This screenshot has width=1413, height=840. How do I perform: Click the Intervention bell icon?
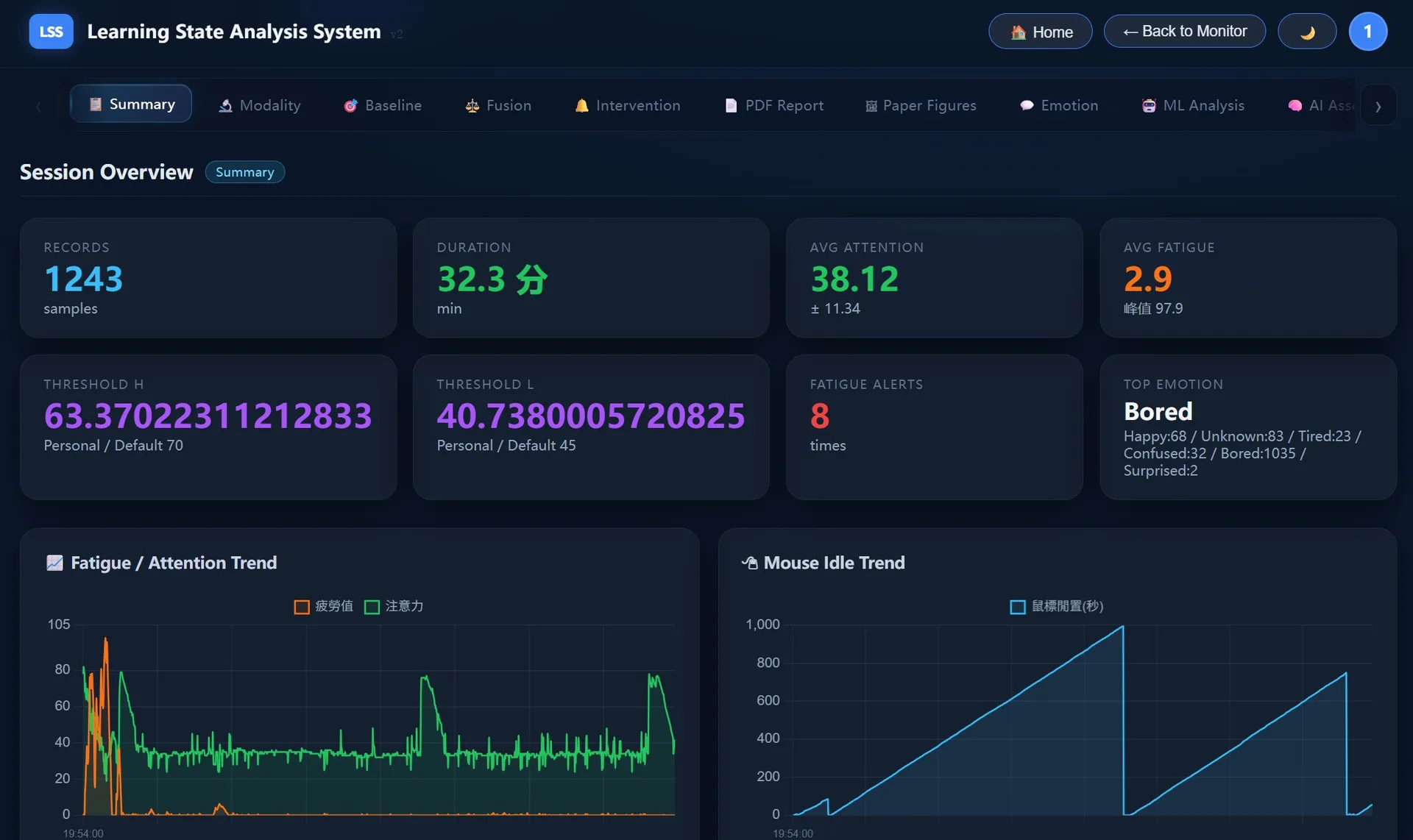(581, 106)
